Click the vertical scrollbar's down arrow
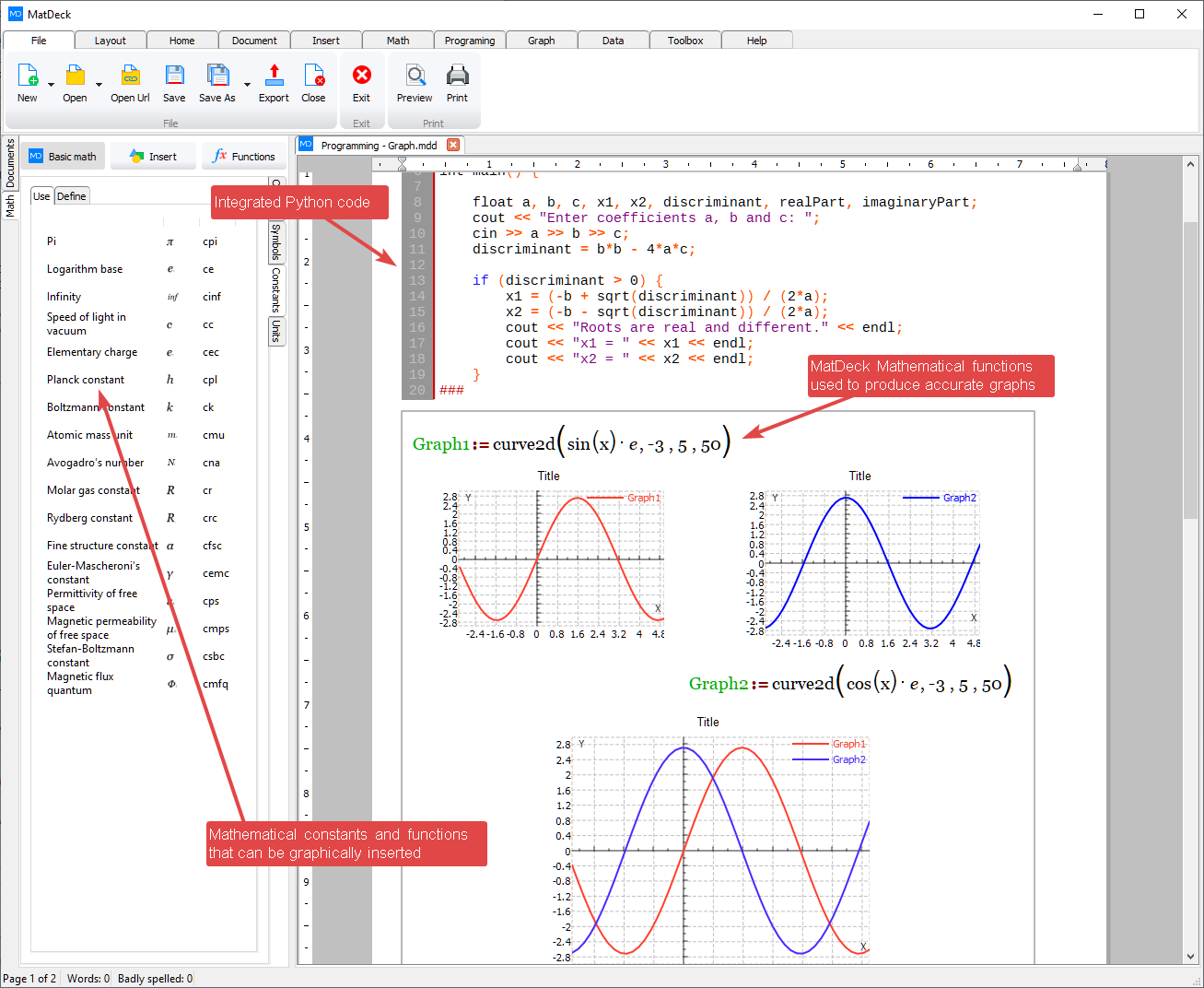 point(1190,957)
